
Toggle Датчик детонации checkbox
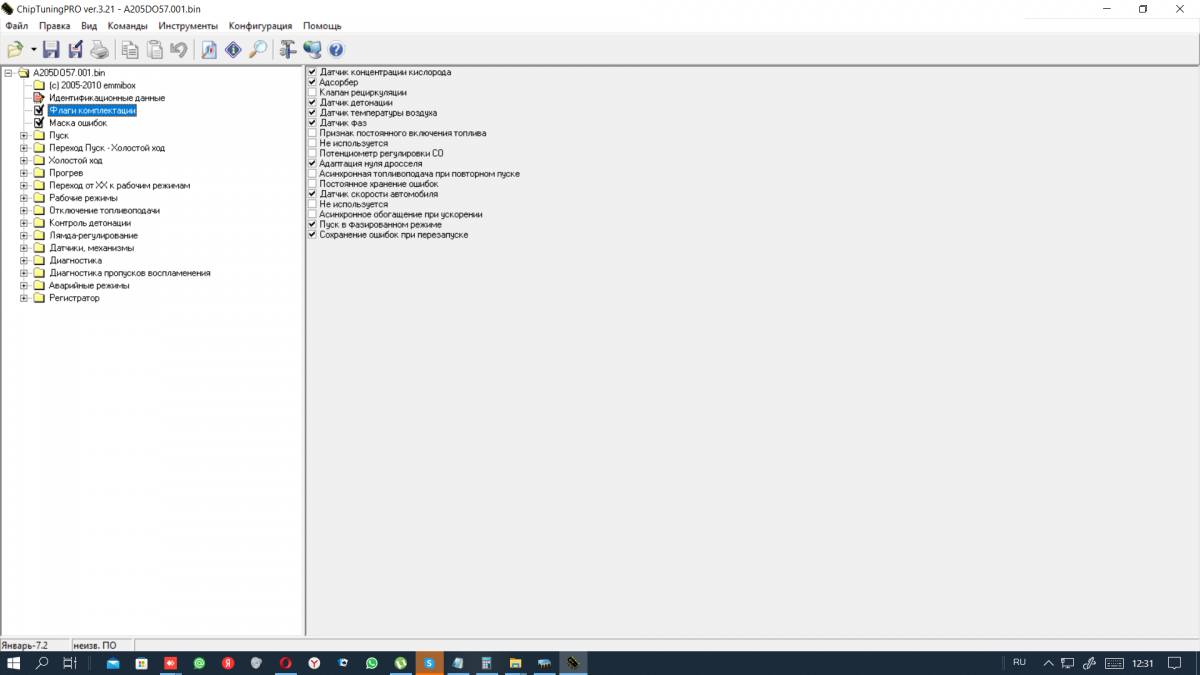click(x=313, y=102)
